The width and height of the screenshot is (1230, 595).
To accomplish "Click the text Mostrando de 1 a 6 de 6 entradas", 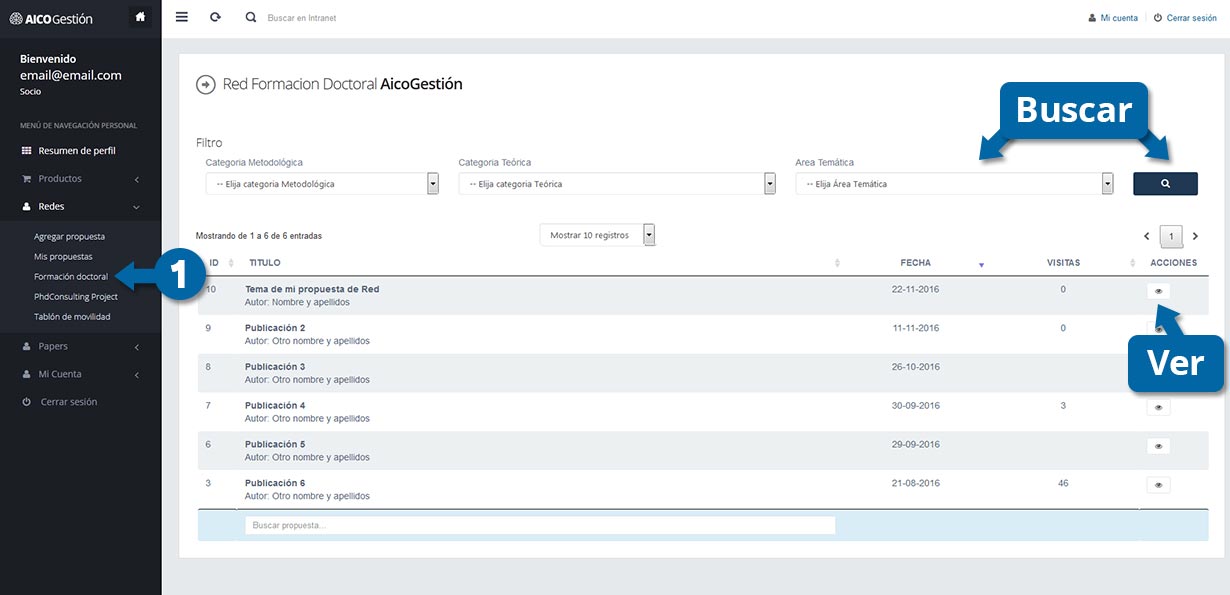I will coord(259,236).
